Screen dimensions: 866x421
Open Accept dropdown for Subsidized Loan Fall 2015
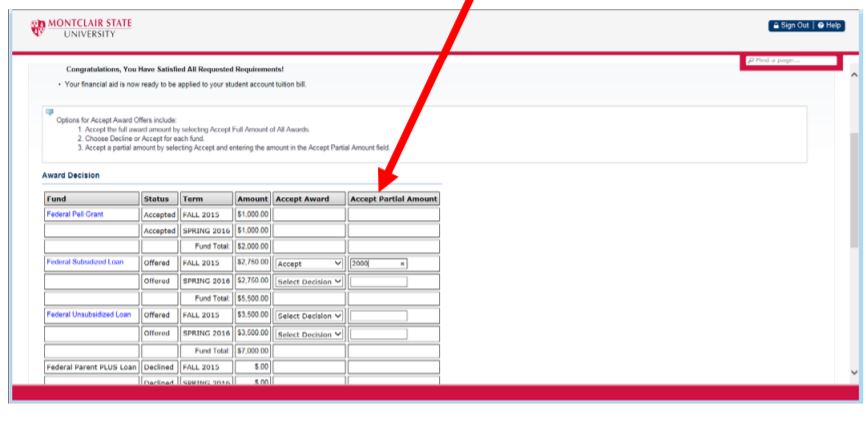pyautogui.click(x=309, y=264)
